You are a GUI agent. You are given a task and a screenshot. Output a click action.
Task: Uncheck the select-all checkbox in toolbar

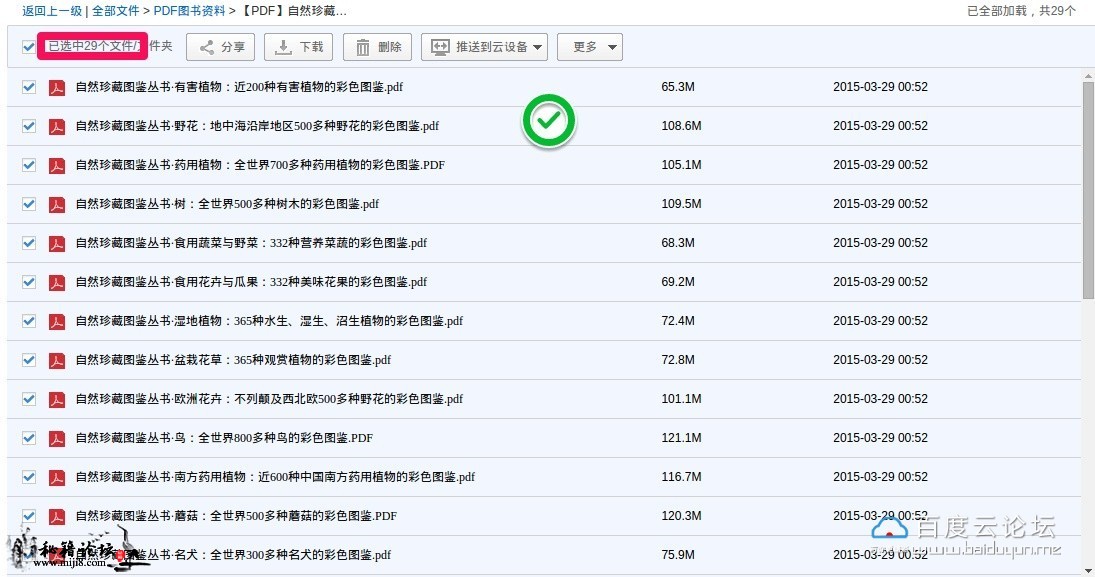click(x=28, y=46)
